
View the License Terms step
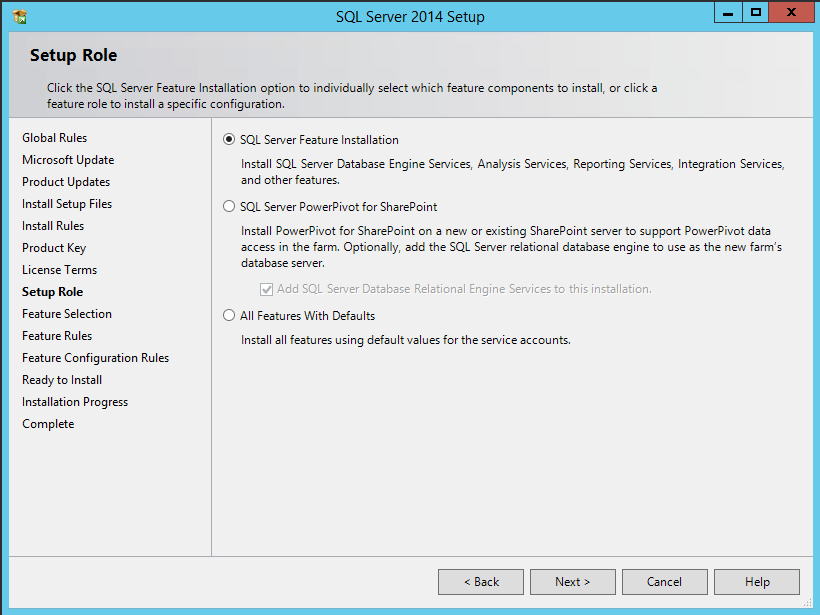[x=59, y=269]
